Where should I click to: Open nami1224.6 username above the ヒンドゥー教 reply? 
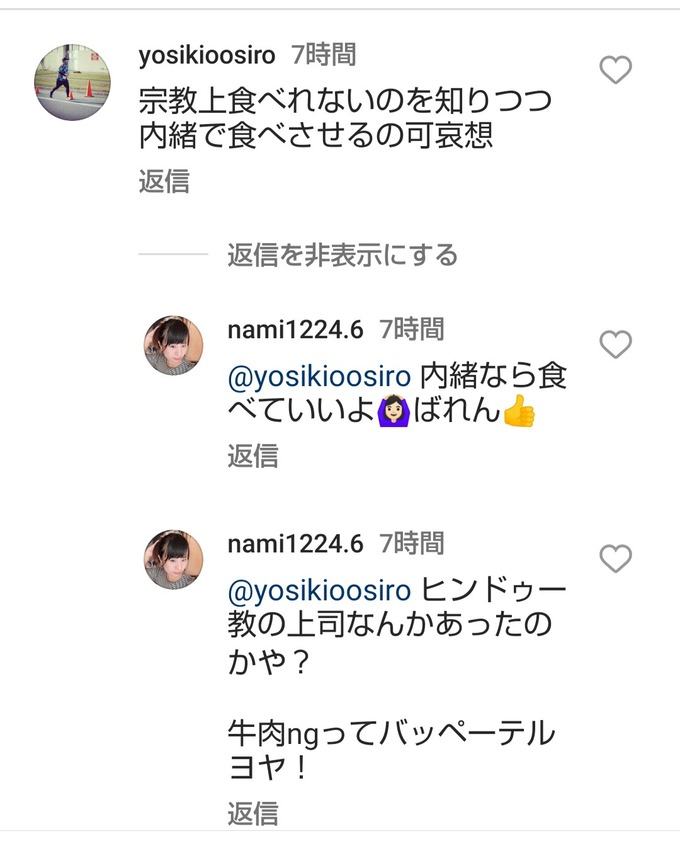click(x=295, y=544)
